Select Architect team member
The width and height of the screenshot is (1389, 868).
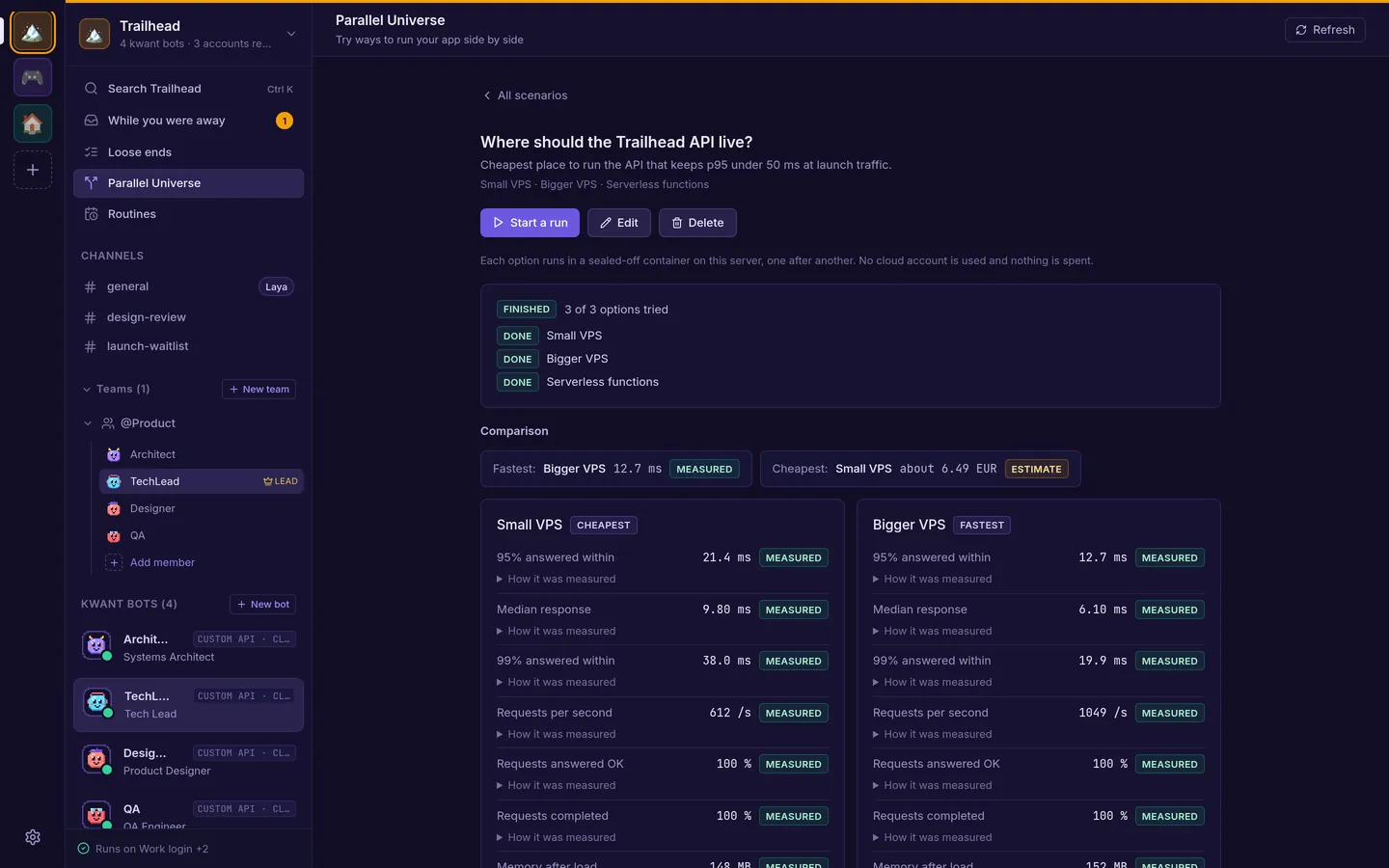pyautogui.click(x=201, y=454)
